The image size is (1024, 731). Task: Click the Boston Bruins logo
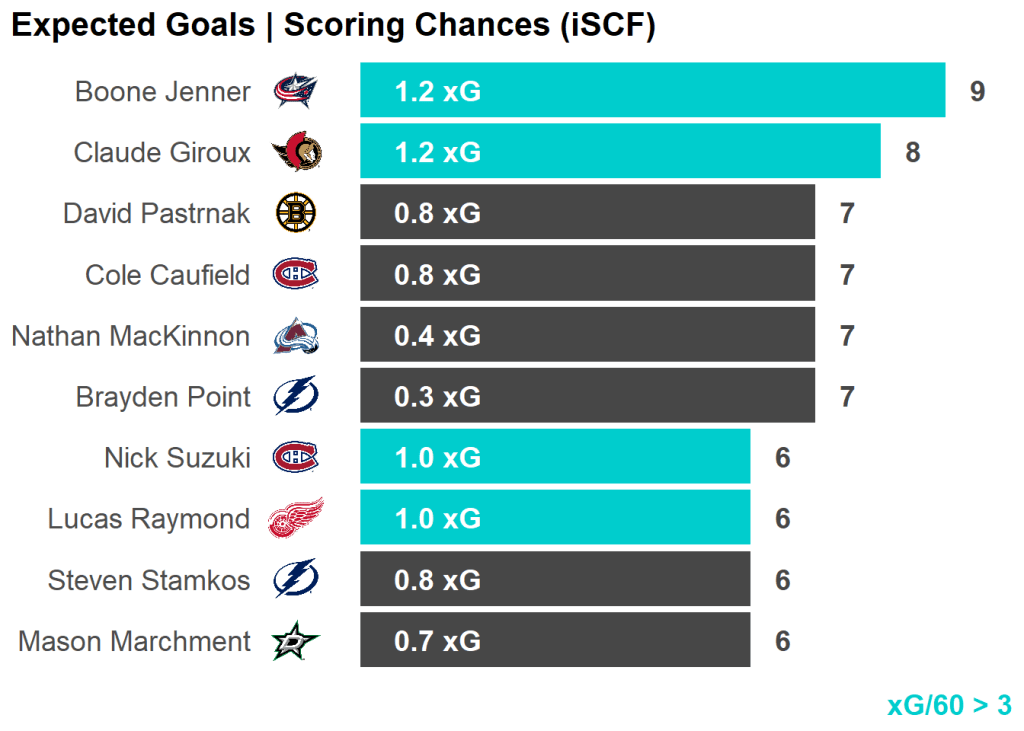pyautogui.click(x=296, y=213)
